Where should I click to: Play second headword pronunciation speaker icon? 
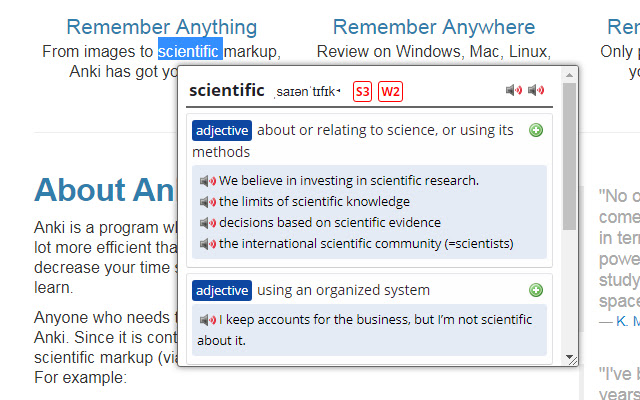[x=537, y=91]
